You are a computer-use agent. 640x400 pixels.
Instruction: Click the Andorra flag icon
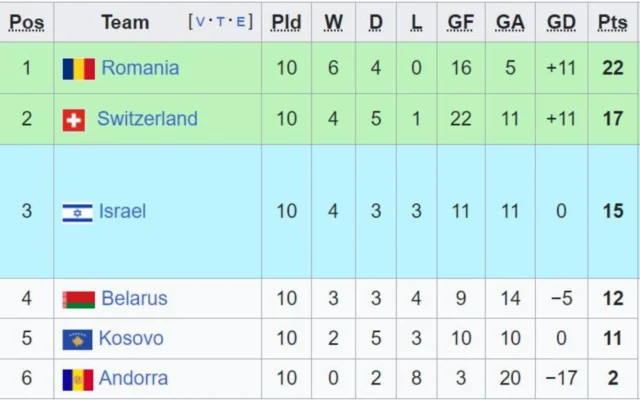(x=77, y=380)
